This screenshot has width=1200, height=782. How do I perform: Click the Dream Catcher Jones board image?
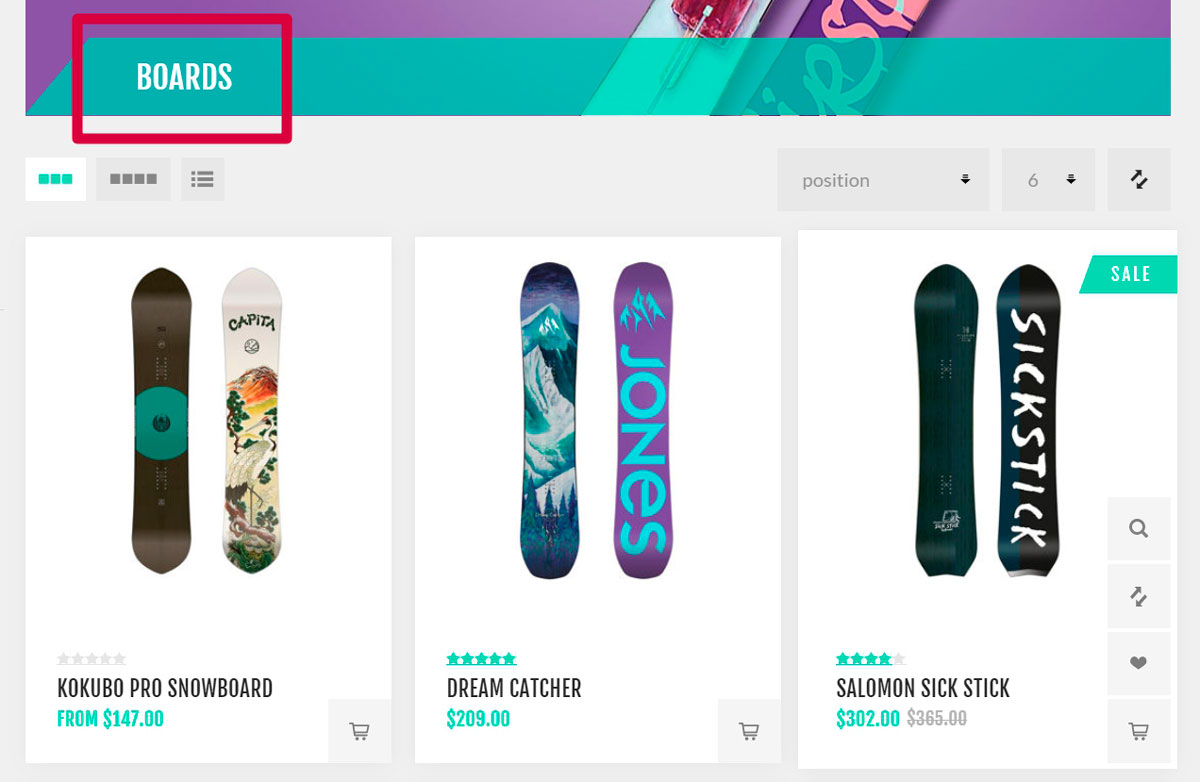(597, 420)
